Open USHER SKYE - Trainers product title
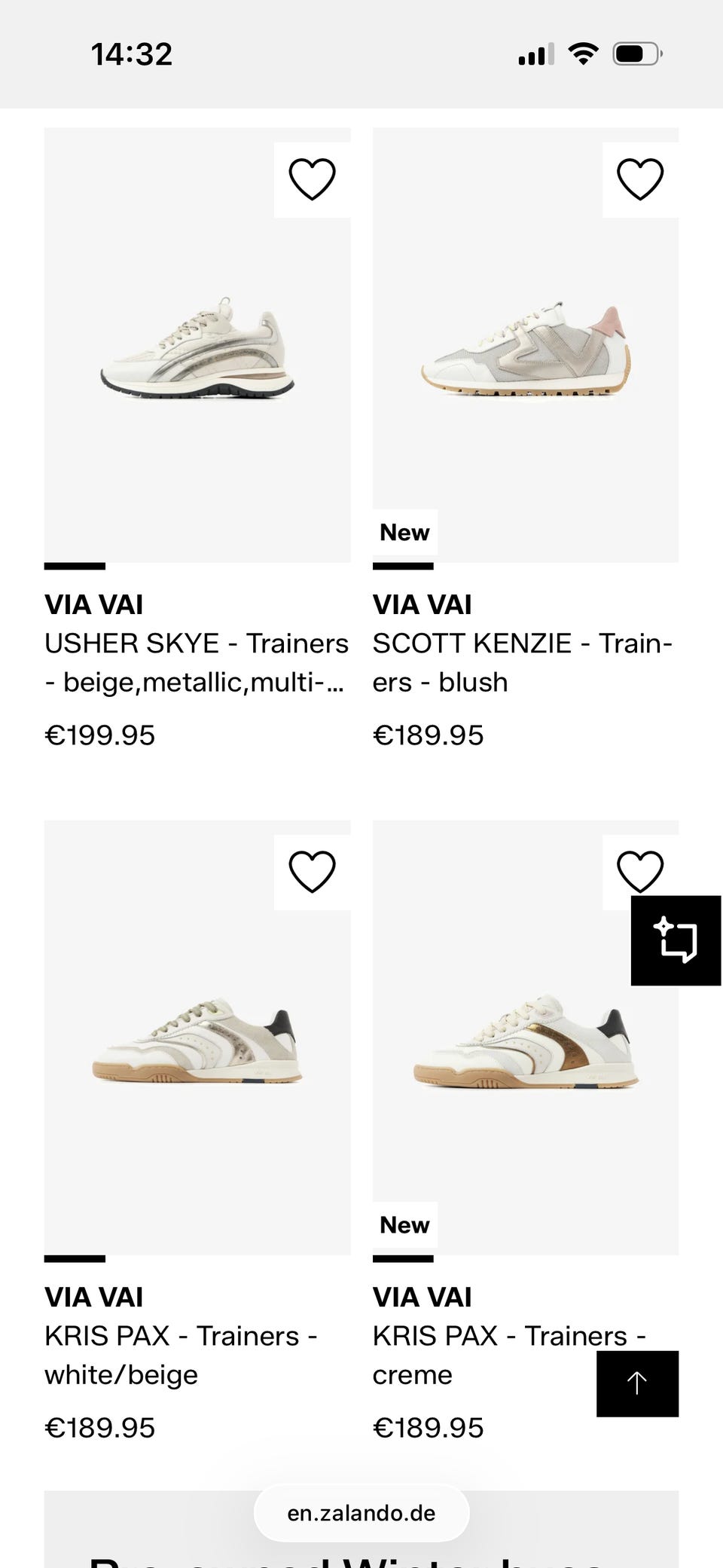 tap(197, 662)
